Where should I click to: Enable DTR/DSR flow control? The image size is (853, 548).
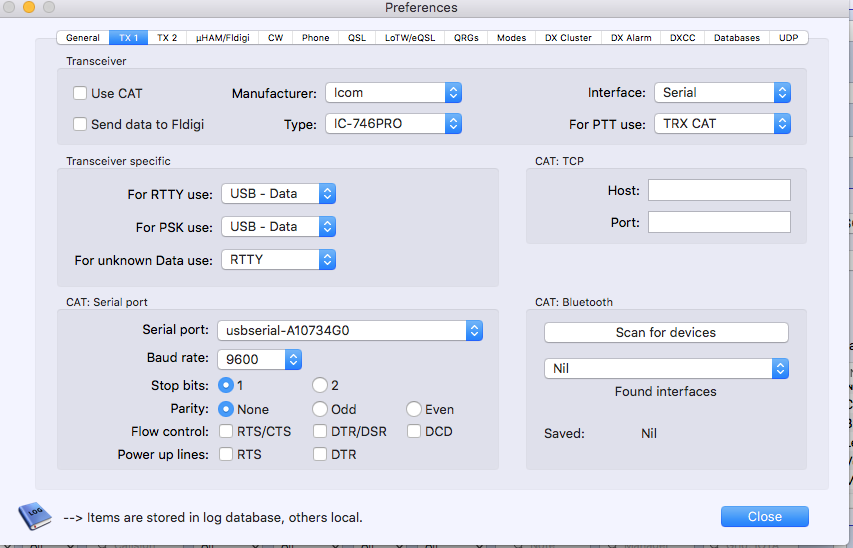[x=320, y=431]
